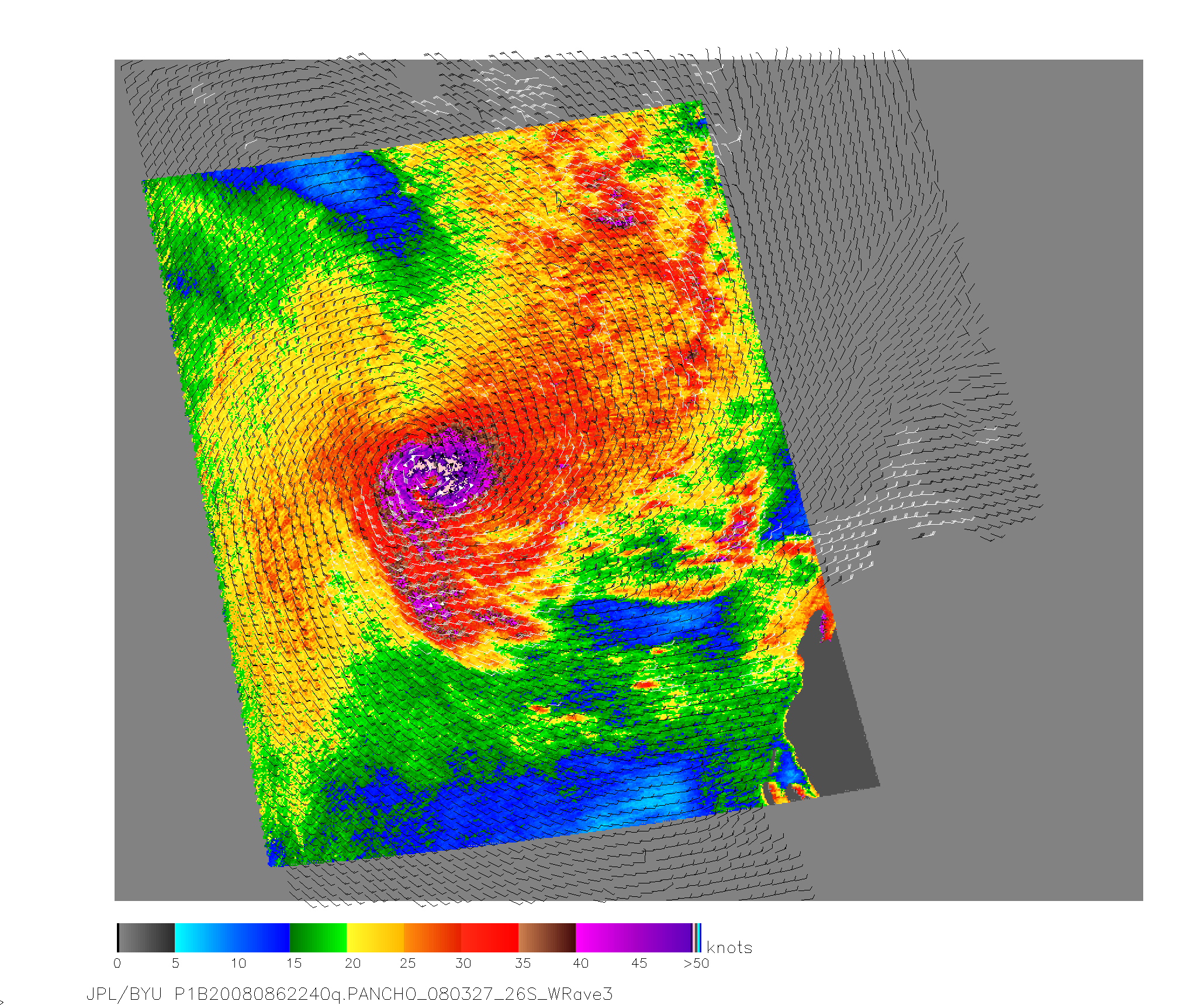
Task: Click the 'knots' unit label
Action: [729, 948]
